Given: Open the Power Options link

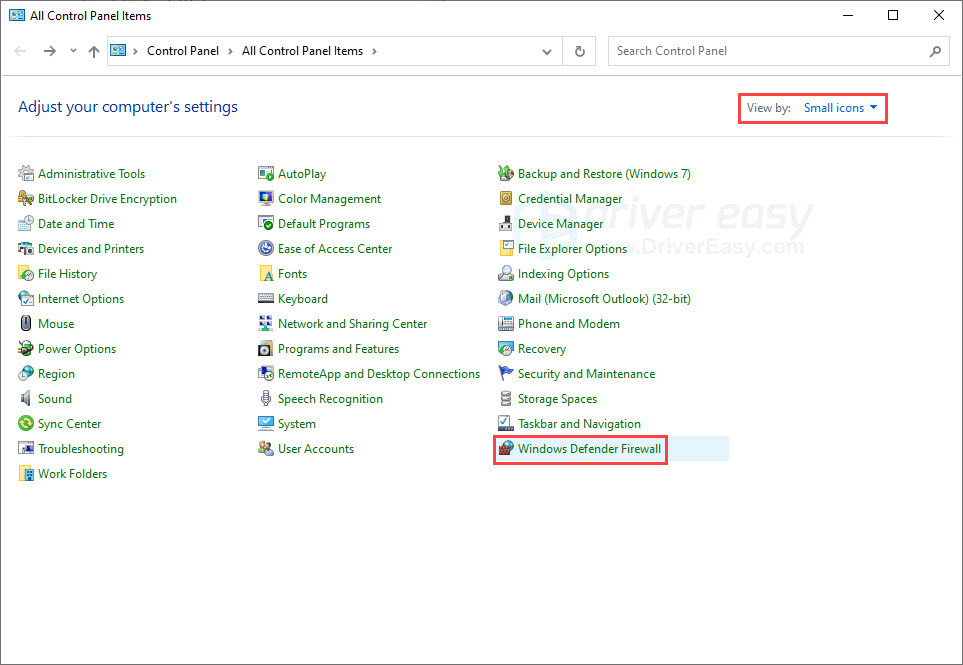Looking at the screenshot, I should coord(77,349).
